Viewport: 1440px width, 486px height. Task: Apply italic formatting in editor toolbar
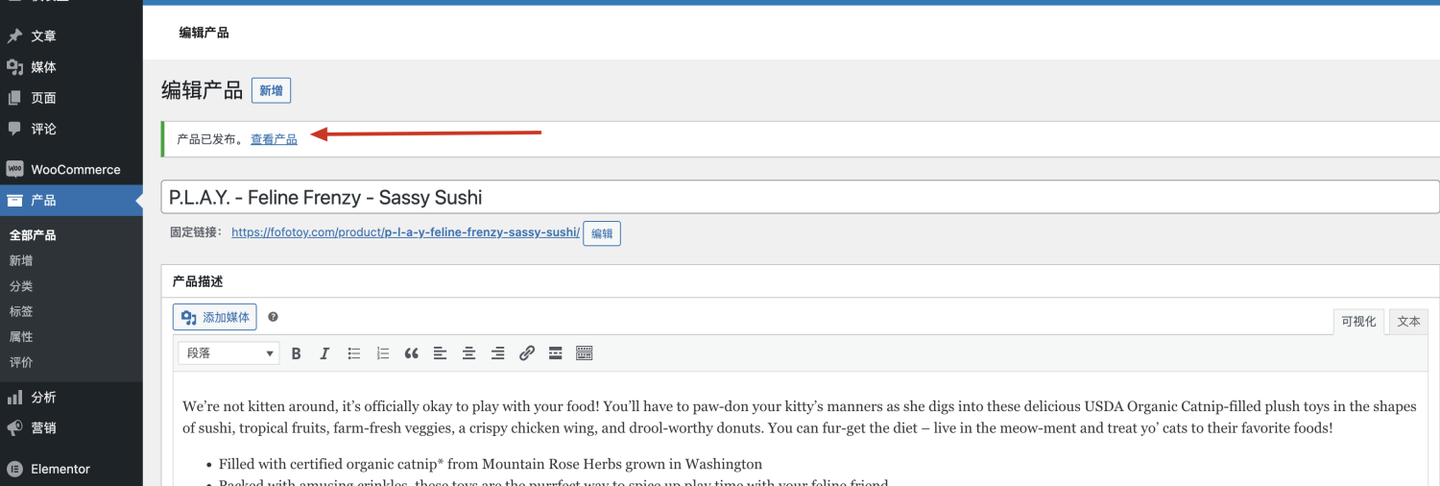(x=324, y=353)
